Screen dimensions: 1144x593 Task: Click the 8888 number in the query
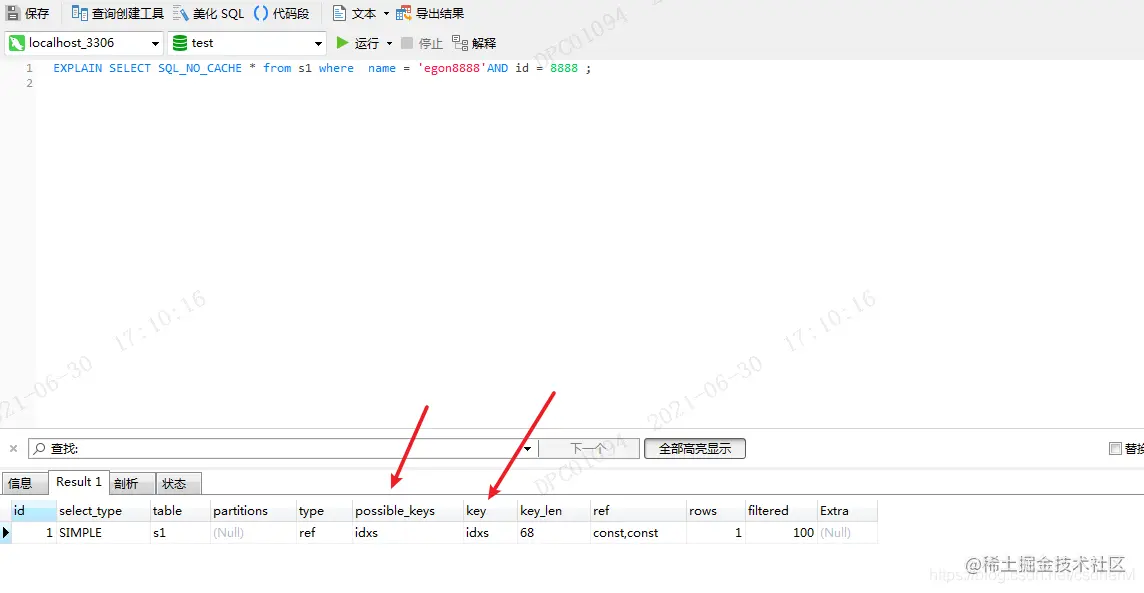564,68
